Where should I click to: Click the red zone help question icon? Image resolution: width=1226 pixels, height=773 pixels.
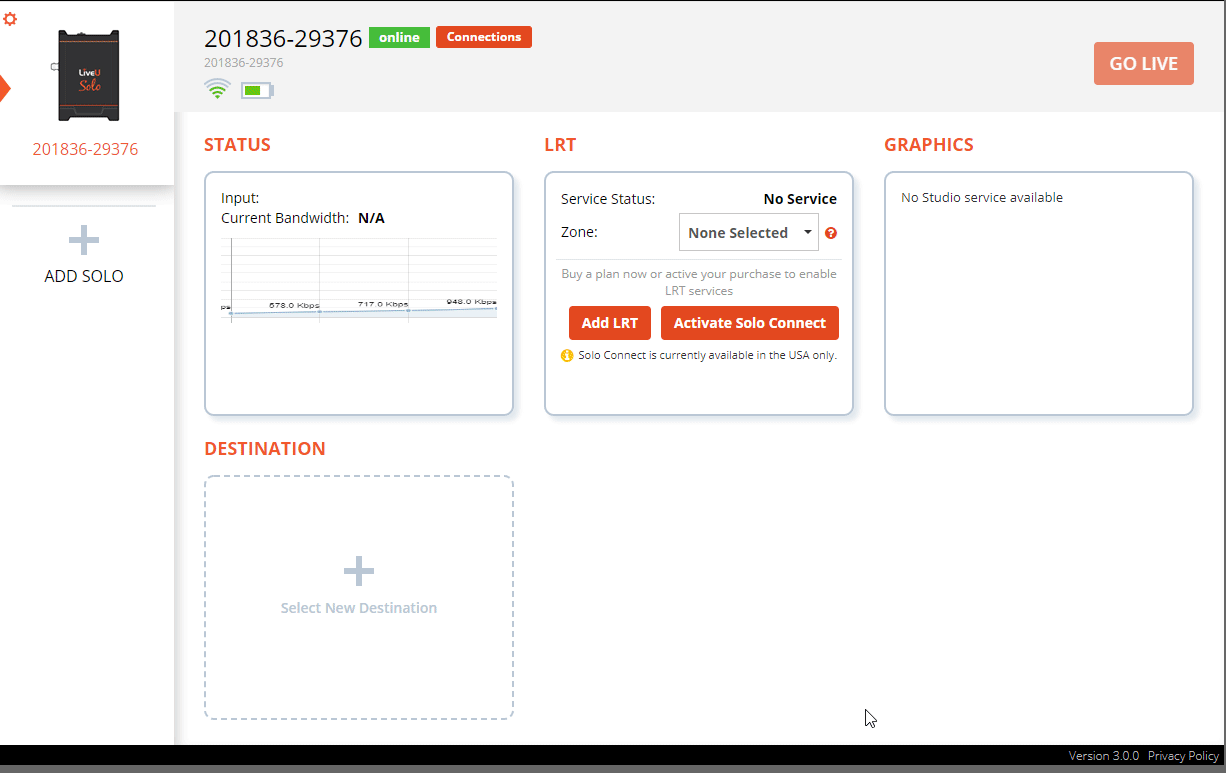831,233
